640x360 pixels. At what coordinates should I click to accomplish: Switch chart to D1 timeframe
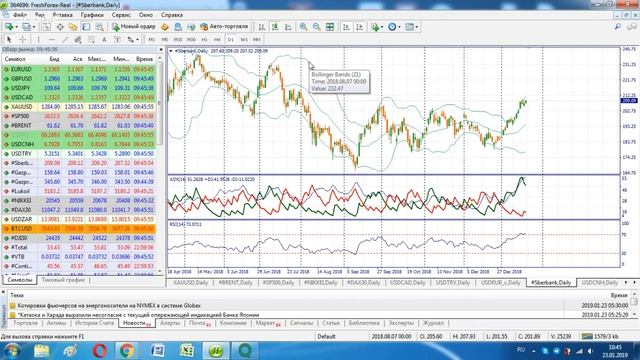coord(231,40)
